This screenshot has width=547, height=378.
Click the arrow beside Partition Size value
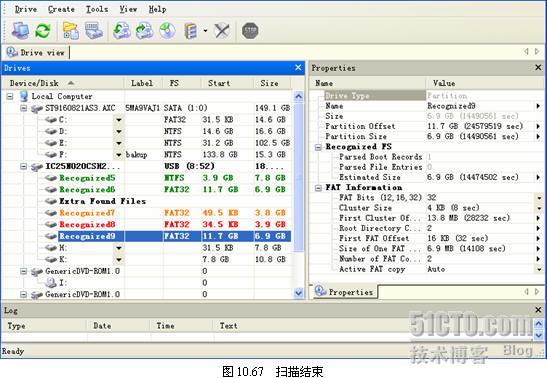(x=539, y=137)
